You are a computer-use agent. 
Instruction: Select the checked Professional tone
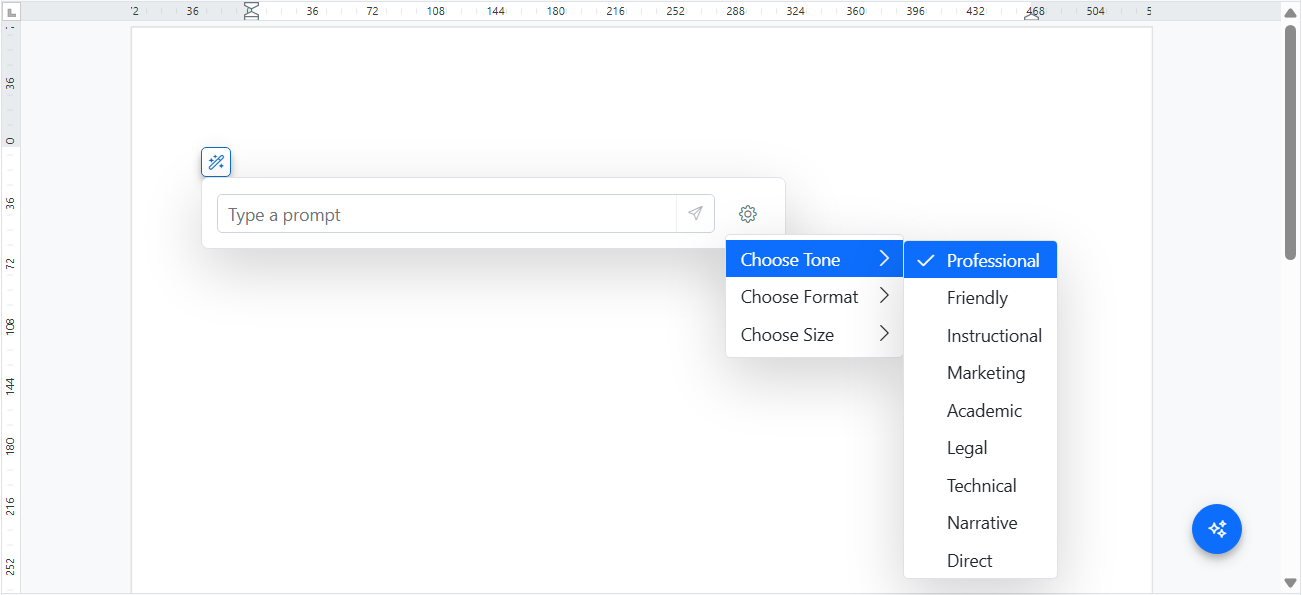pyautogui.click(x=980, y=260)
